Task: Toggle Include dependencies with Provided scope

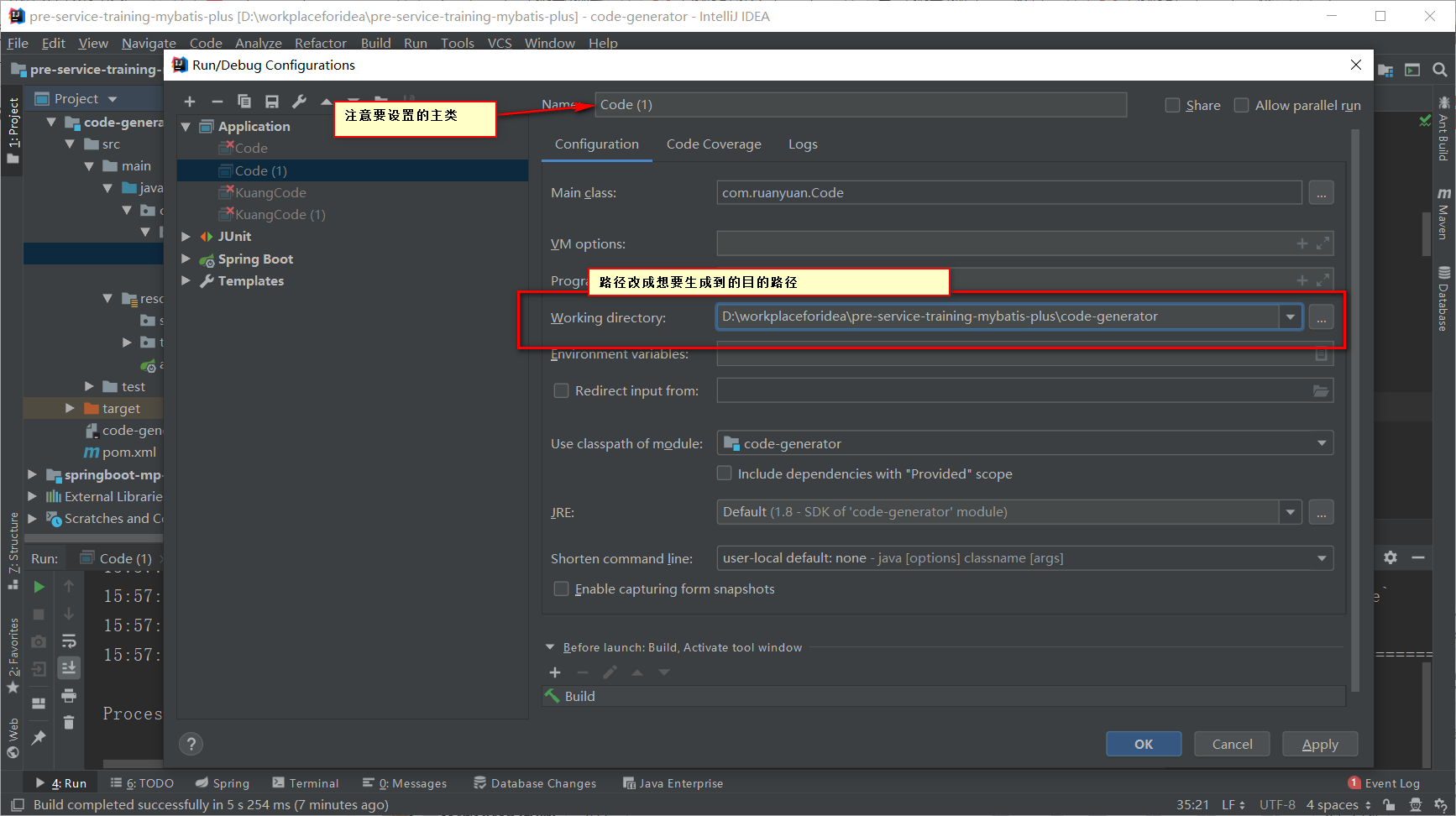Action: pos(724,473)
